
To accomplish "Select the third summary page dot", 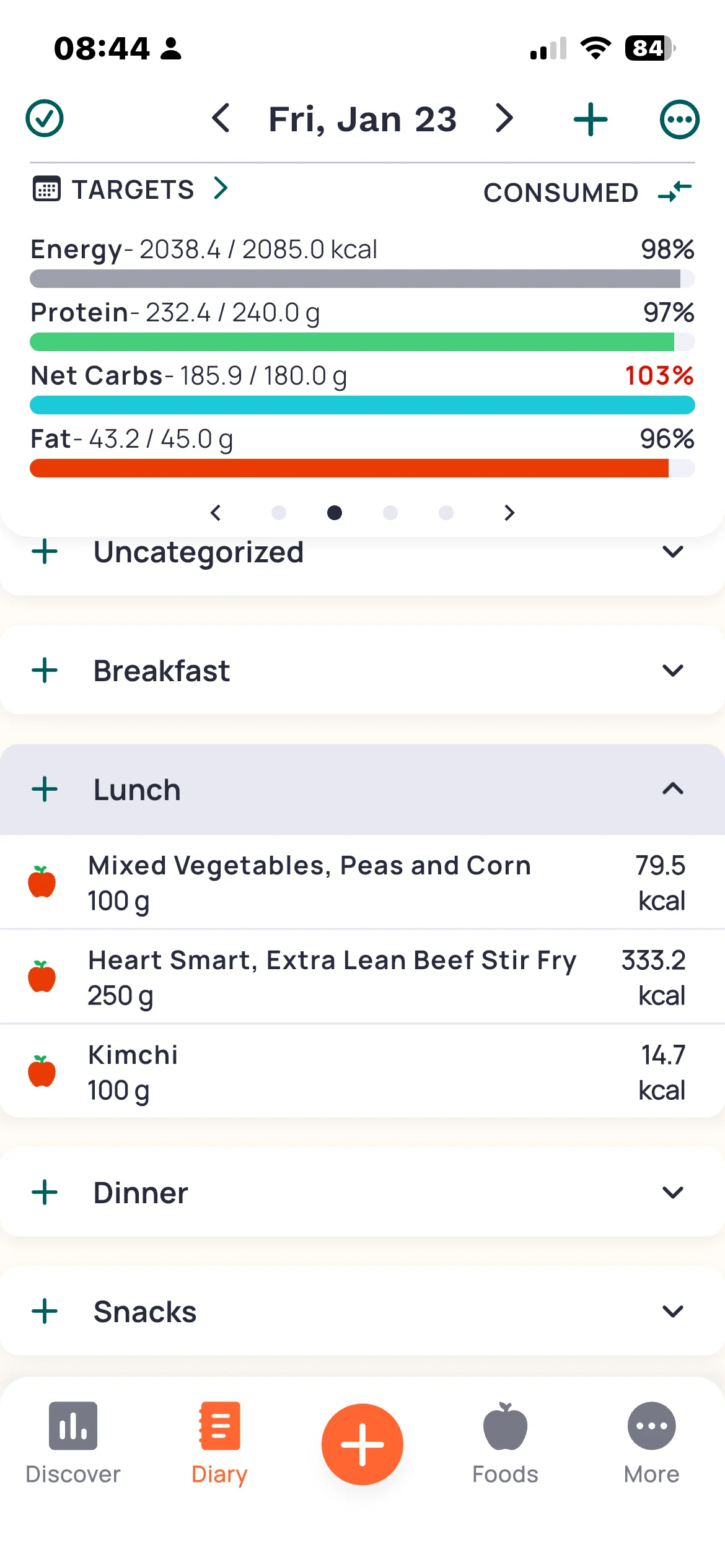I will click(x=390, y=513).
